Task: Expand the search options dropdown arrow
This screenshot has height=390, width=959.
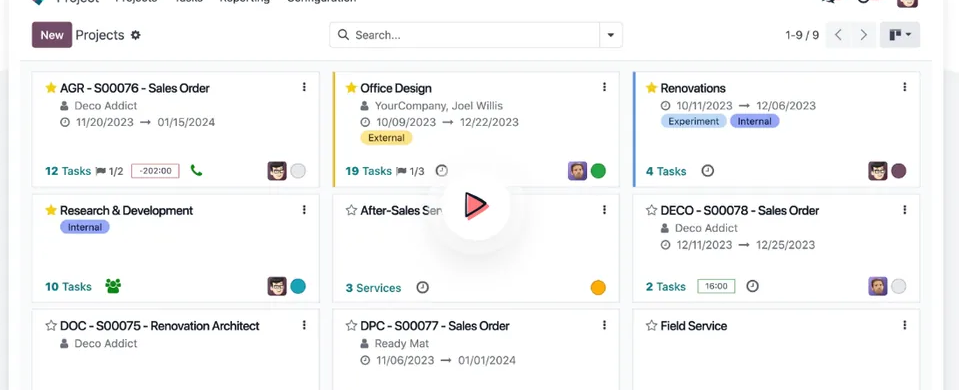Action: pyautogui.click(x=610, y=35)
